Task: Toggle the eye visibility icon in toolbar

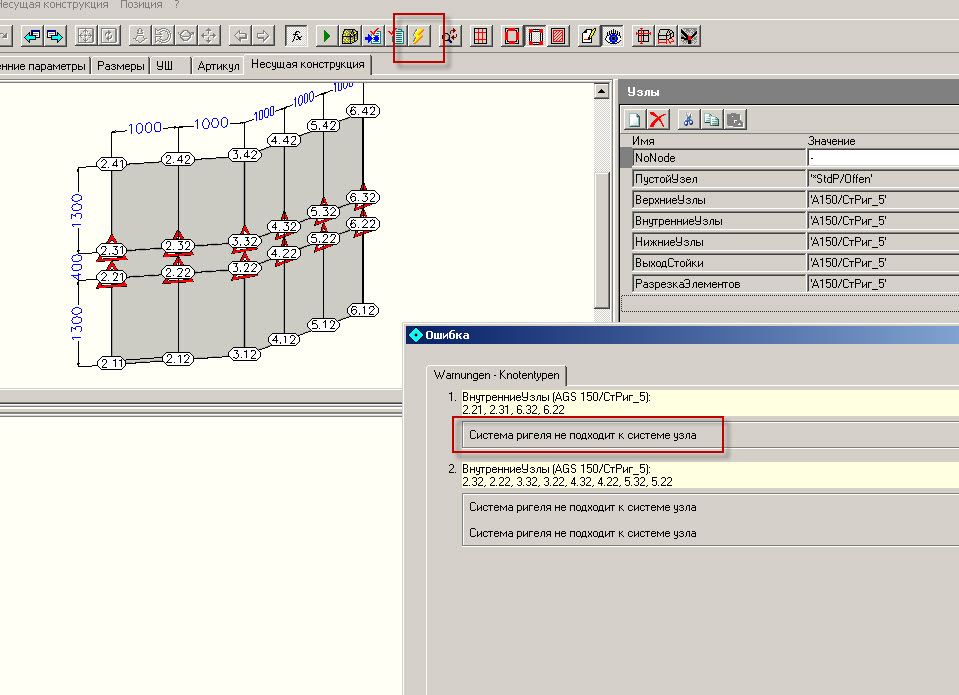Action: (x=613, y=36)
